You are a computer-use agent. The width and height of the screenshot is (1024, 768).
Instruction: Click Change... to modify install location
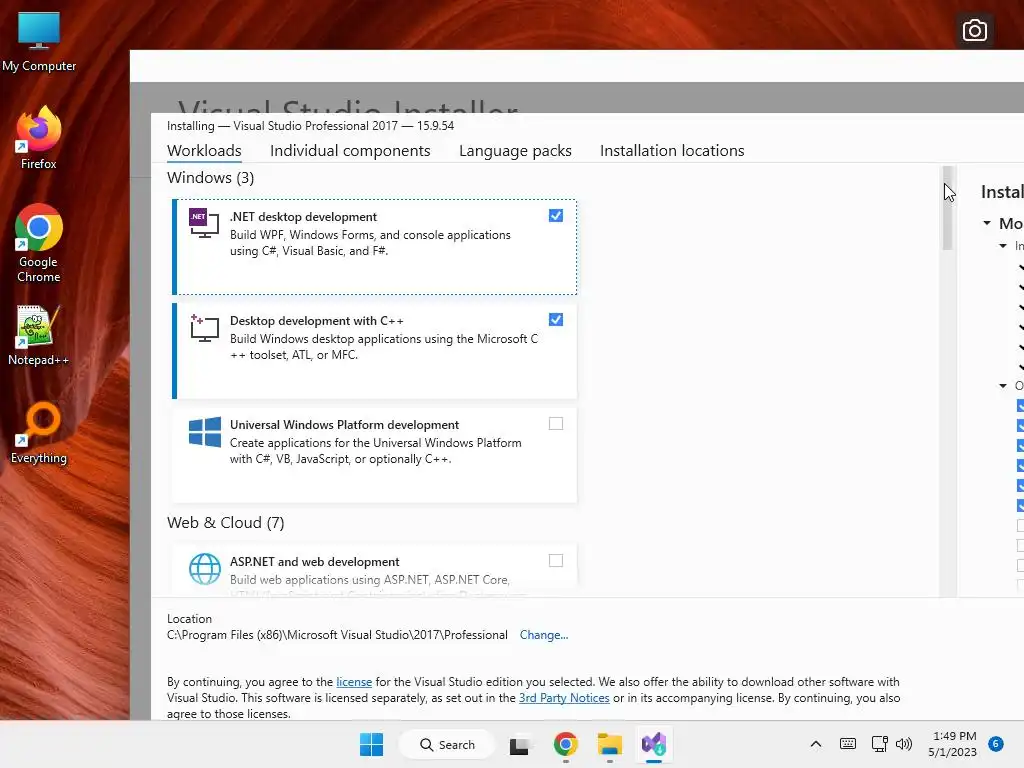point(544,635)
